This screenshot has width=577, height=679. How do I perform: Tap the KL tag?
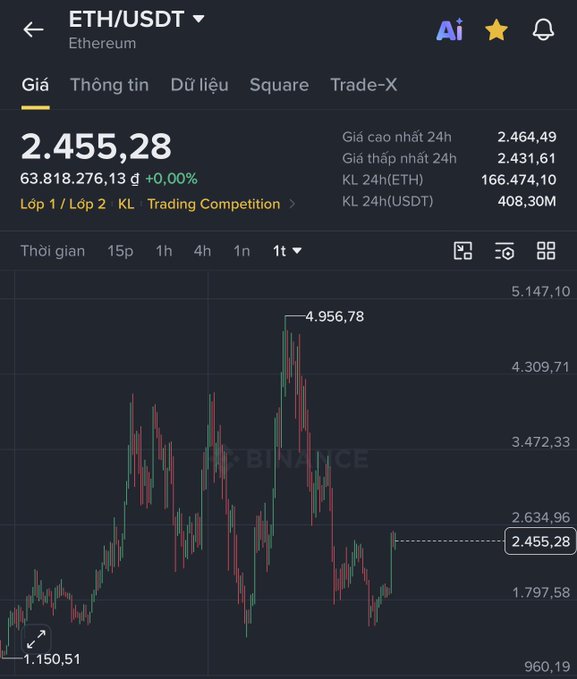[x=126, y=204]
